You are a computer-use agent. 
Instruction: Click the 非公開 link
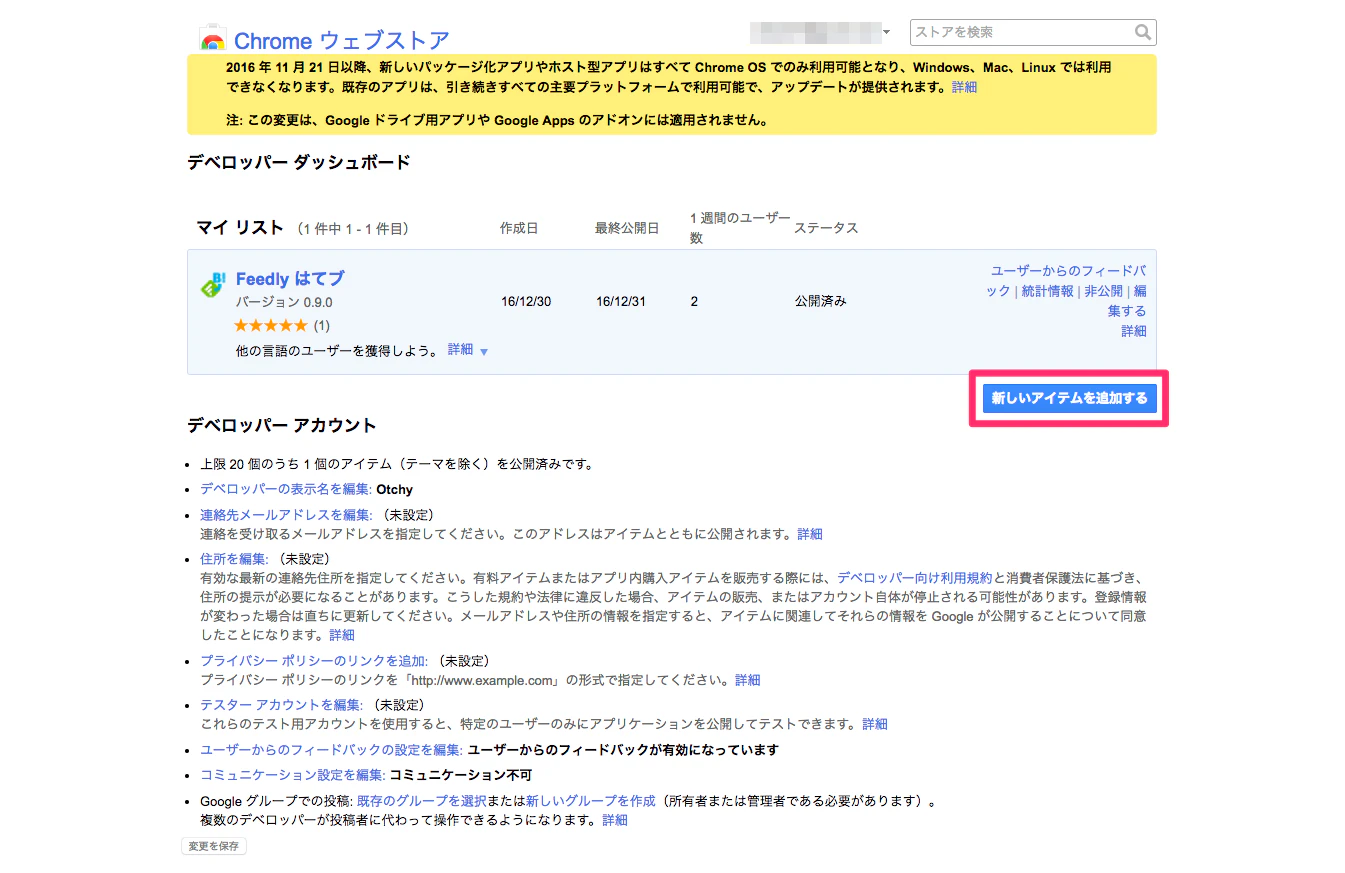[x=1103, y=291]
